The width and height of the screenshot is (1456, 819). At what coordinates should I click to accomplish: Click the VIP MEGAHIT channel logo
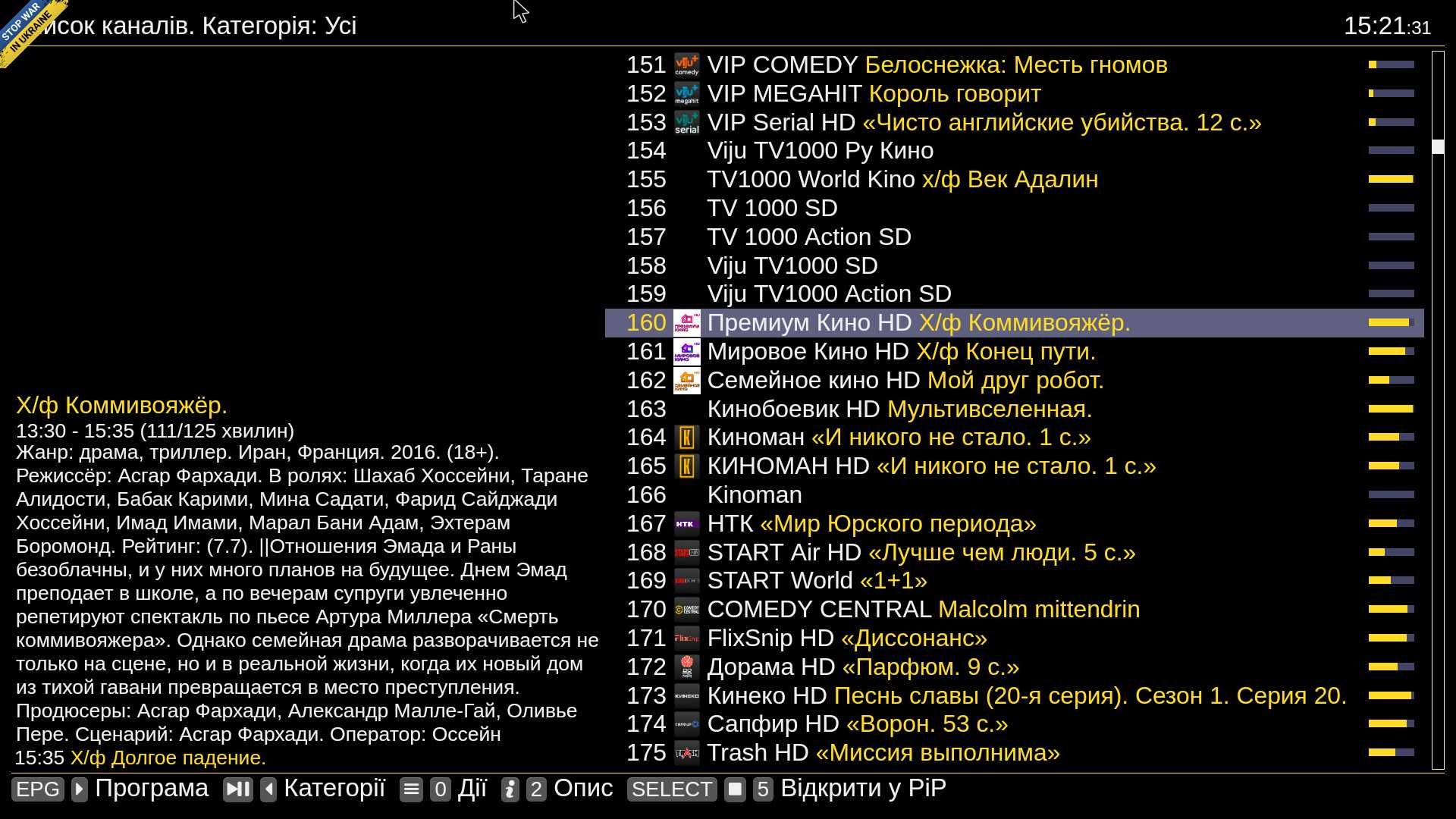coord(687,94)
